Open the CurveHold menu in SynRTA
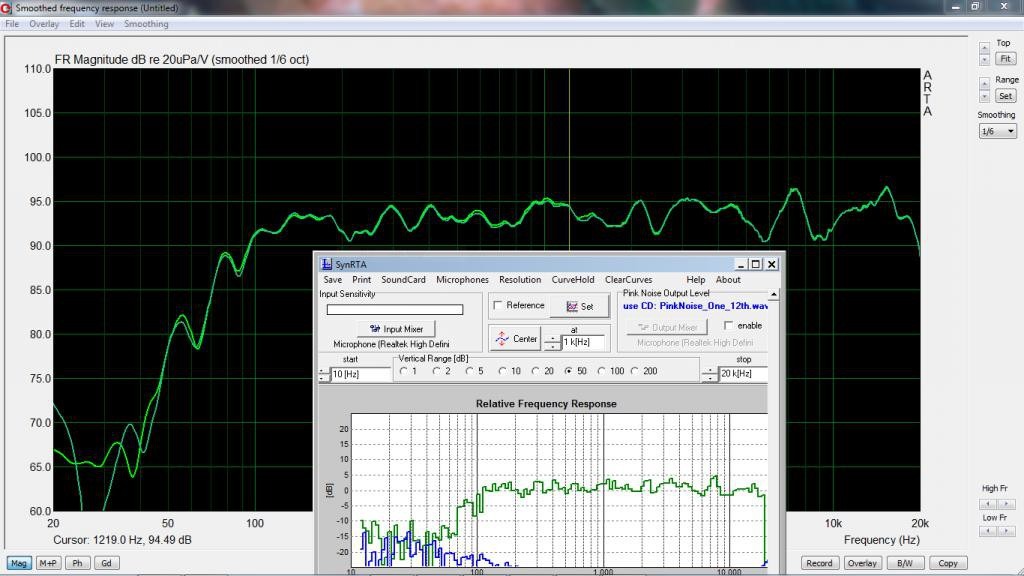This screenshot has width=1024, height=576. tap(573, 280)
